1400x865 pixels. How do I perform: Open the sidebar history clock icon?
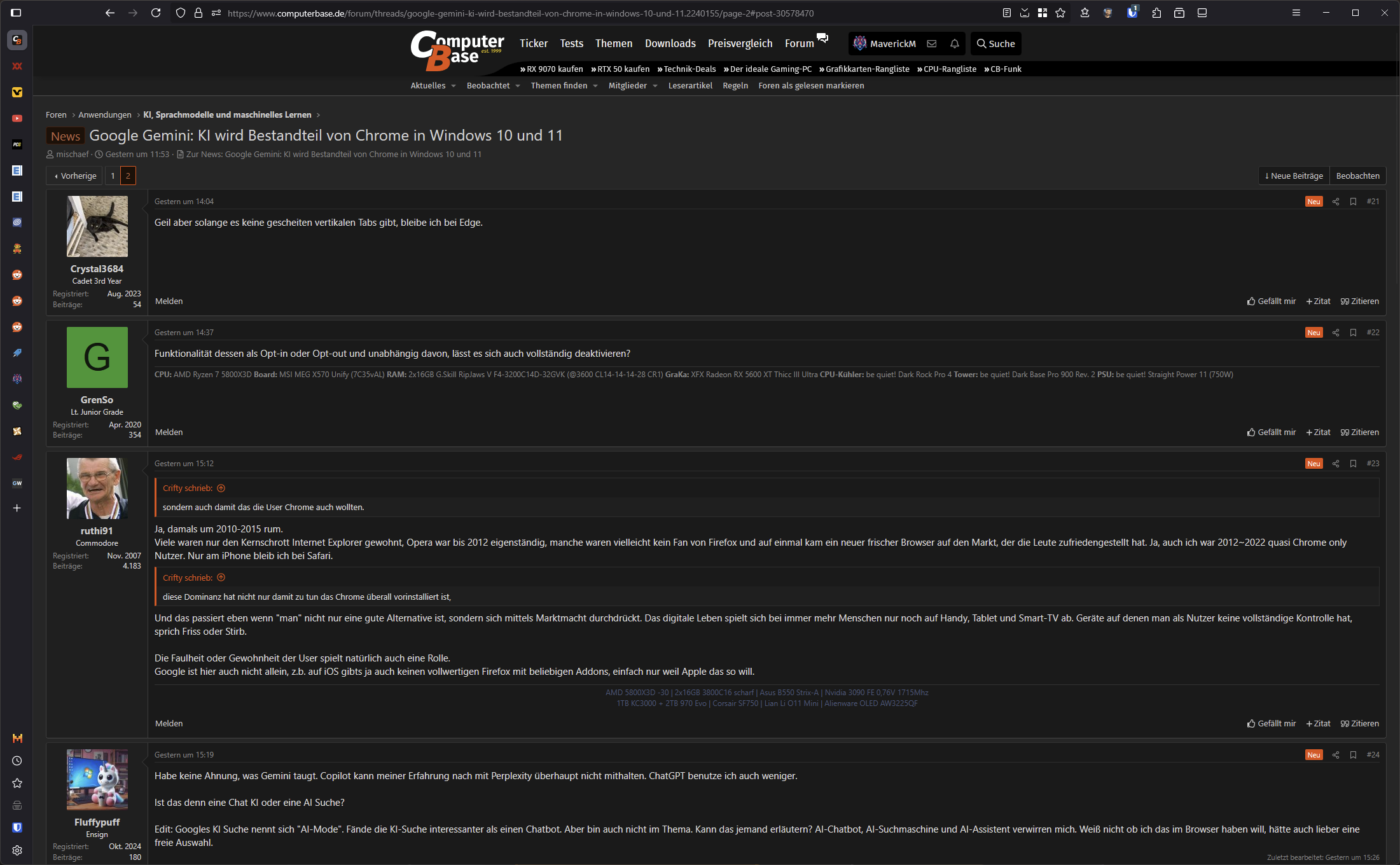[17, 761]
